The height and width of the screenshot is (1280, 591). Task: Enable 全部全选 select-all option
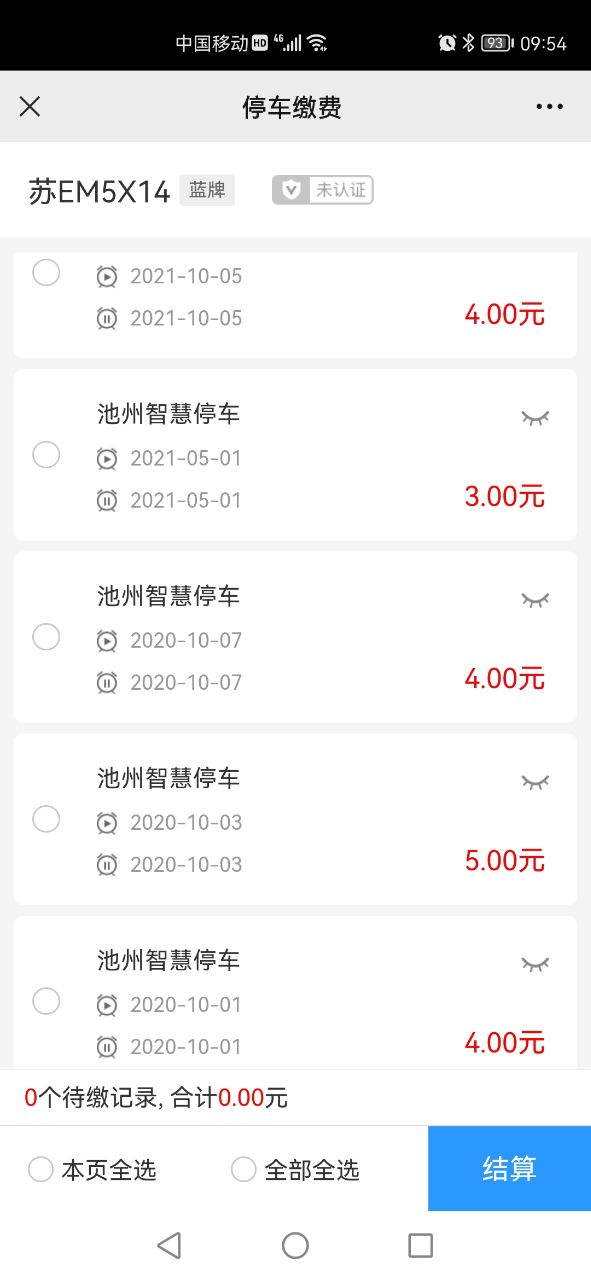(x=295, y=1169)
